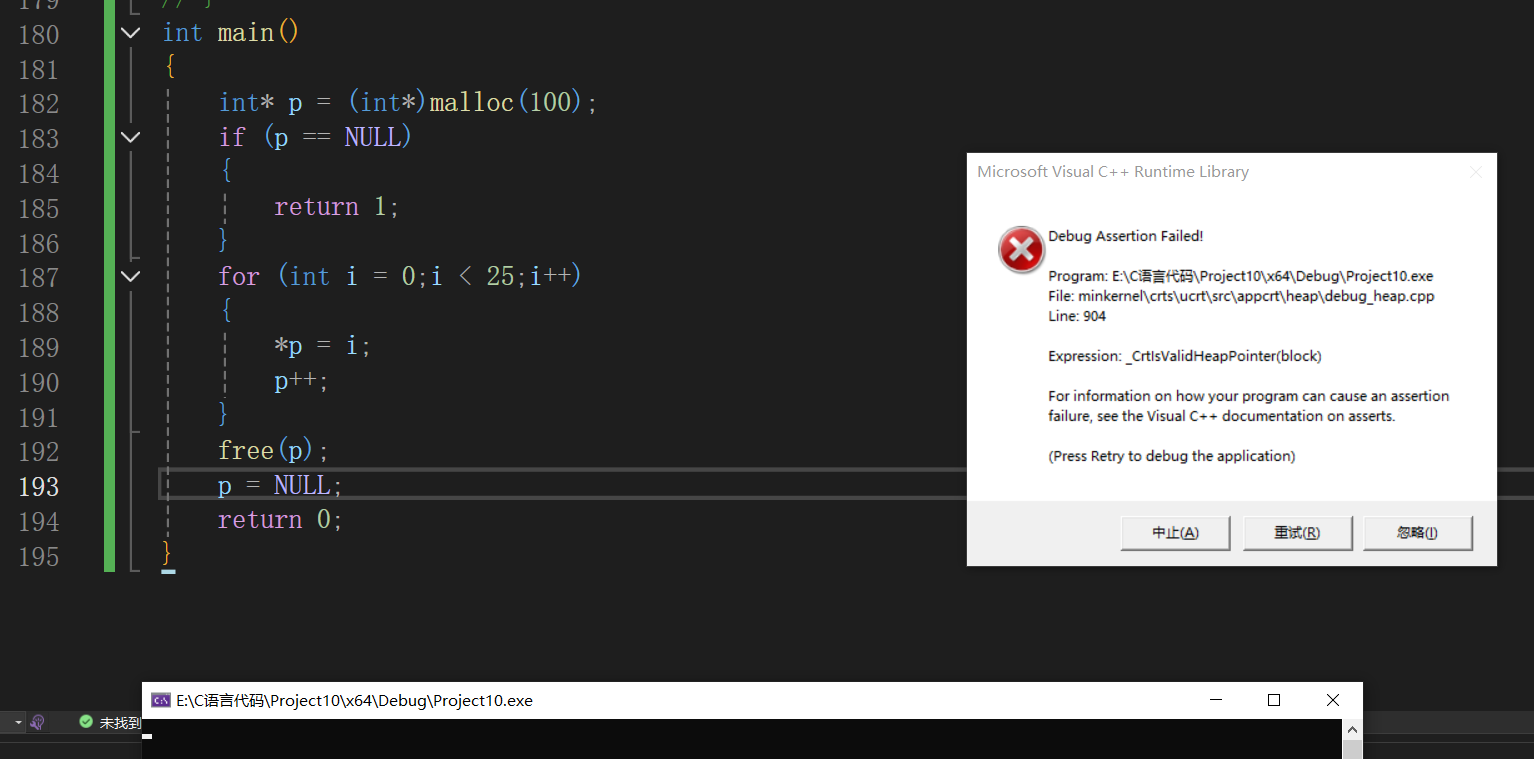Click the dialog title 'Microsoft Visual C++ Runtime Library'

coord(1113,172)
